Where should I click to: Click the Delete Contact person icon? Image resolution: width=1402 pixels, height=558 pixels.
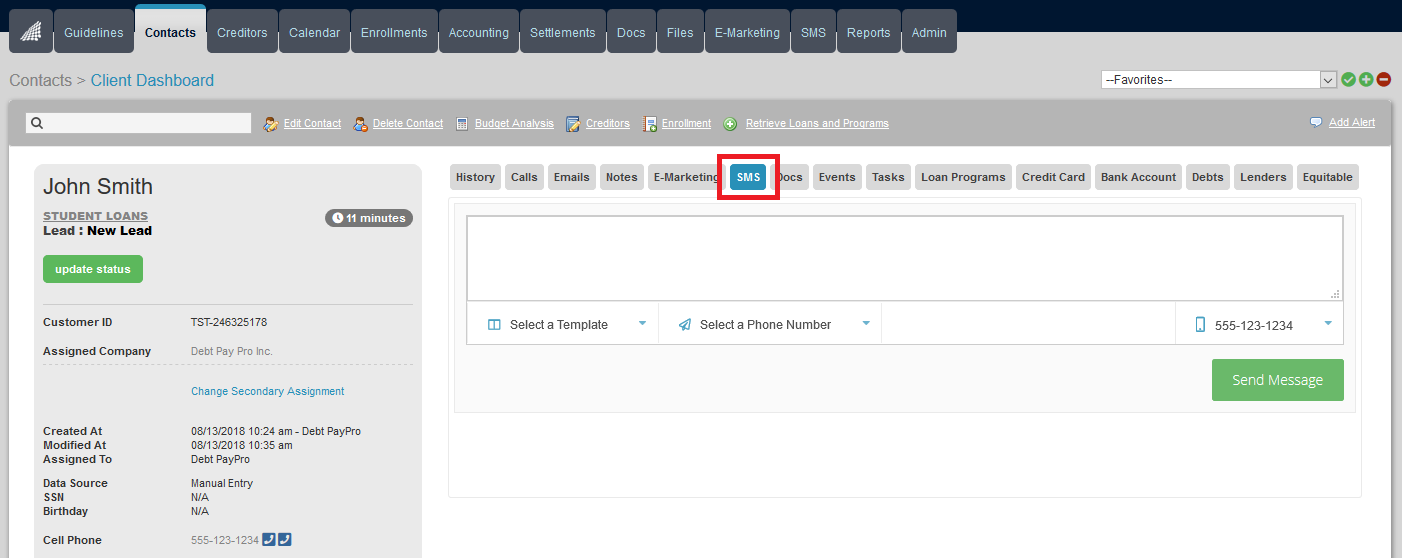tap(360, 124)
